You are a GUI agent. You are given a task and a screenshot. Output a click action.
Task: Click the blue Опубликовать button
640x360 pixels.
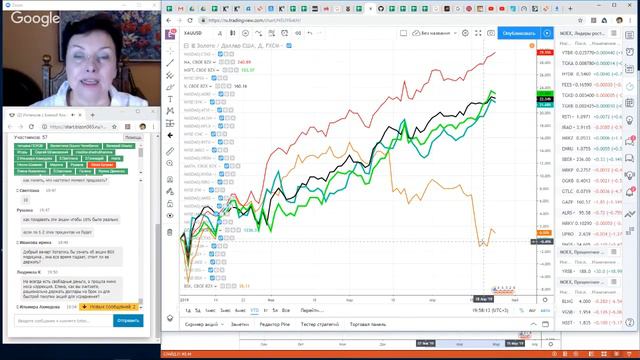click(x=519, y=33)
